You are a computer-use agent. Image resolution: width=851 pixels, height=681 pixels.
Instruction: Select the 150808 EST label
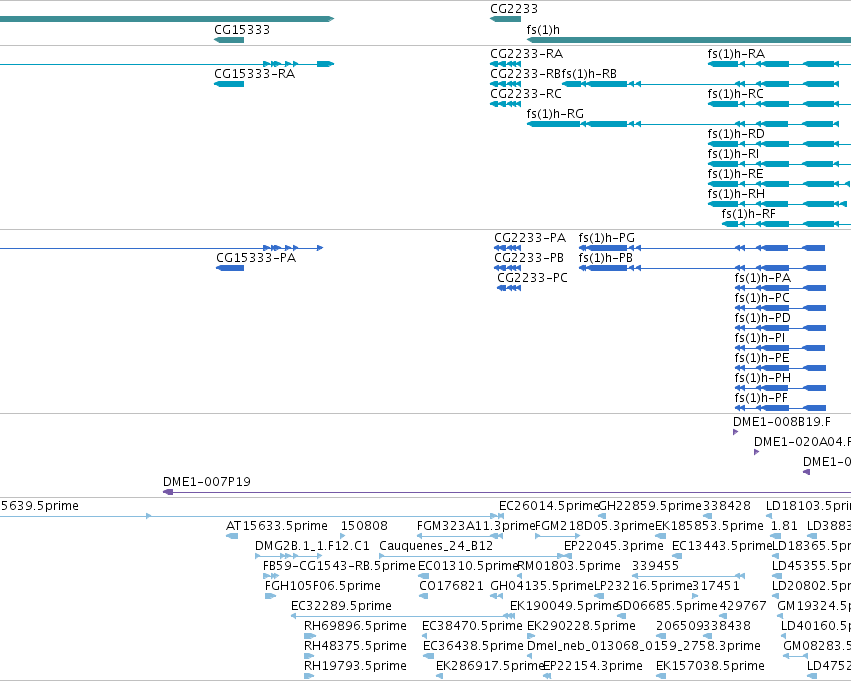[x=364, y=526]
